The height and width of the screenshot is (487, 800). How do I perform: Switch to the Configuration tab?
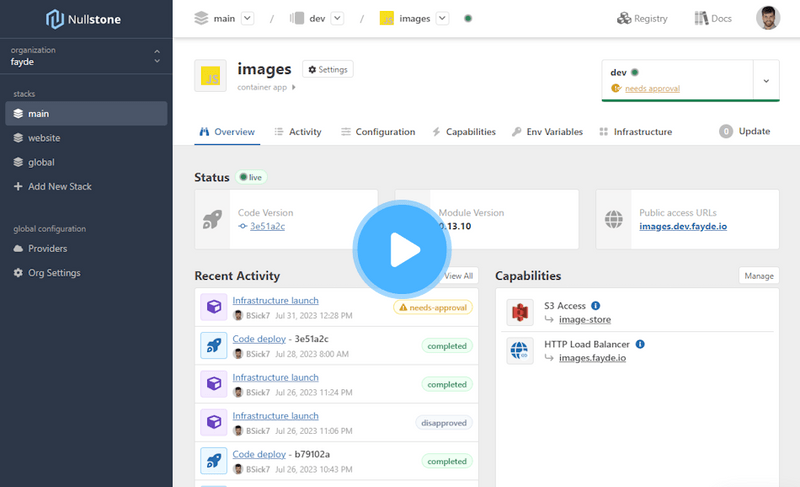click(x=378, y=132)
